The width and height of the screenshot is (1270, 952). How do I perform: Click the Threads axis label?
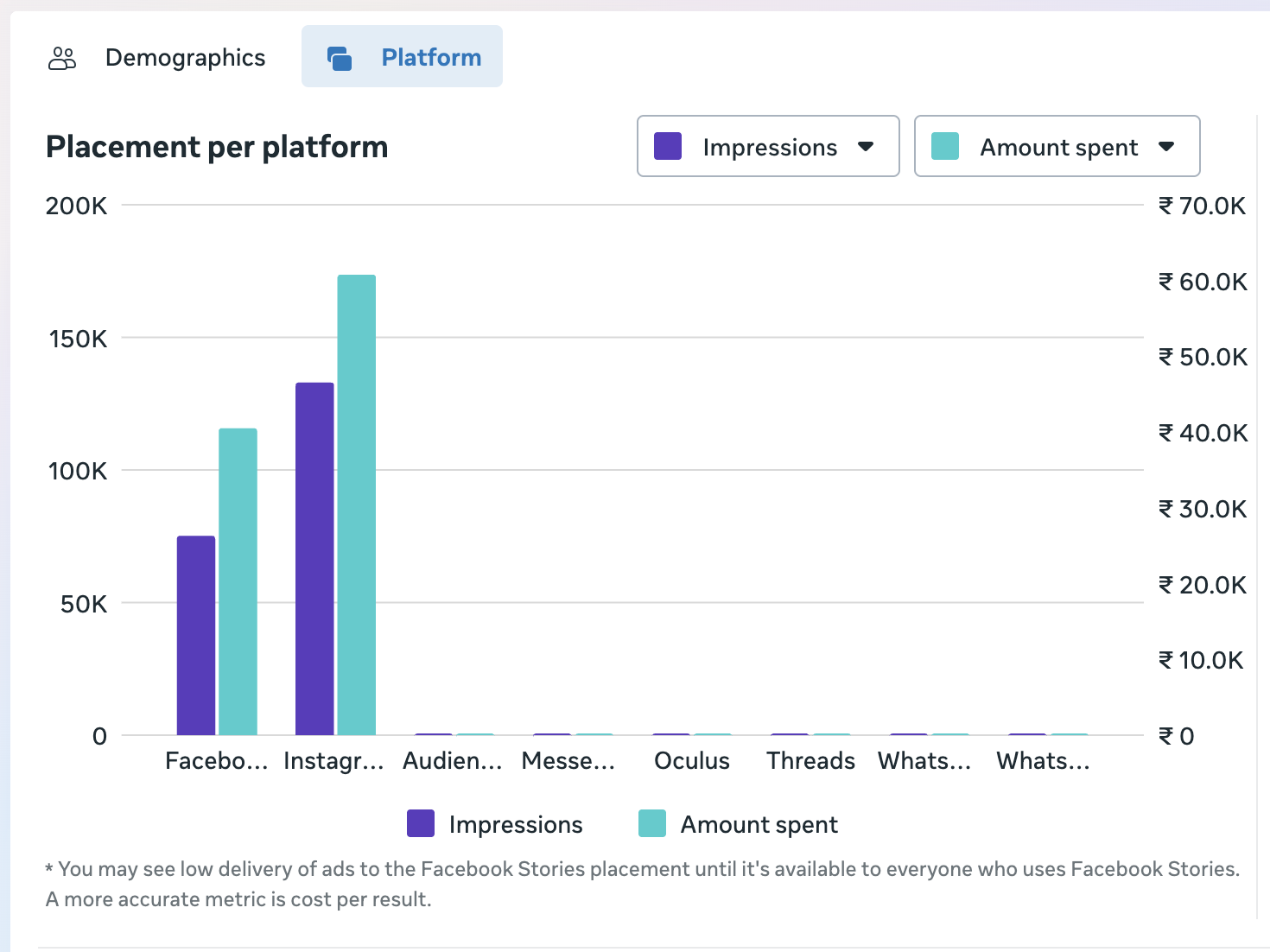point(810,761)
